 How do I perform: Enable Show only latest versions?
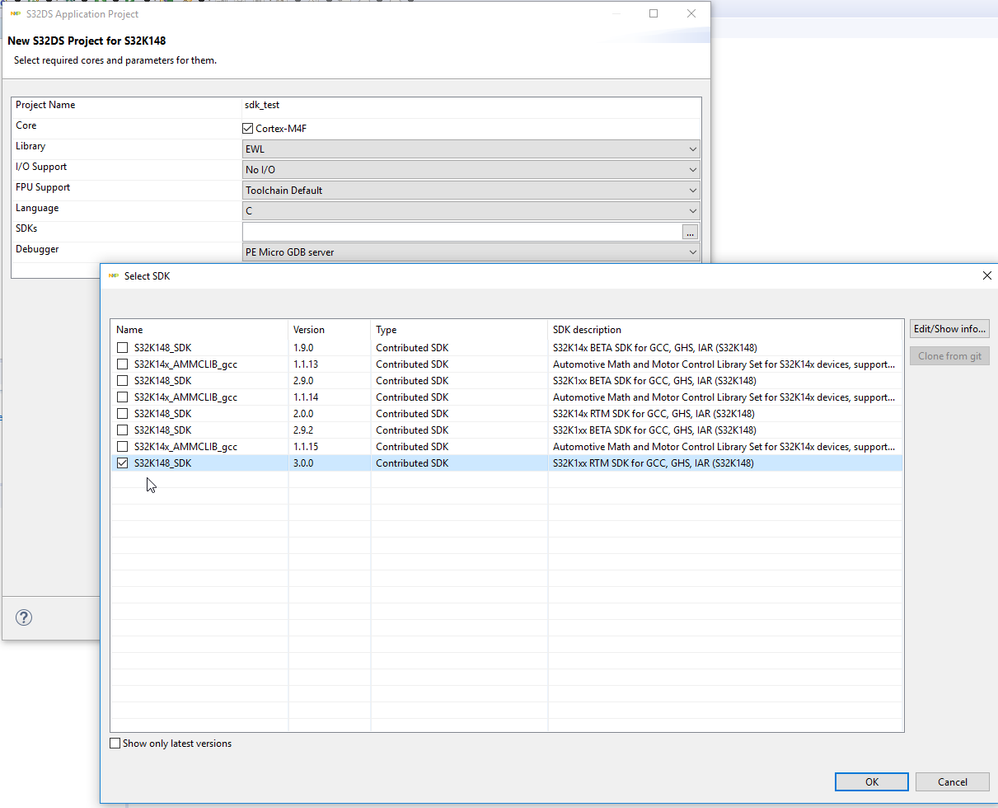pos(115,743)
